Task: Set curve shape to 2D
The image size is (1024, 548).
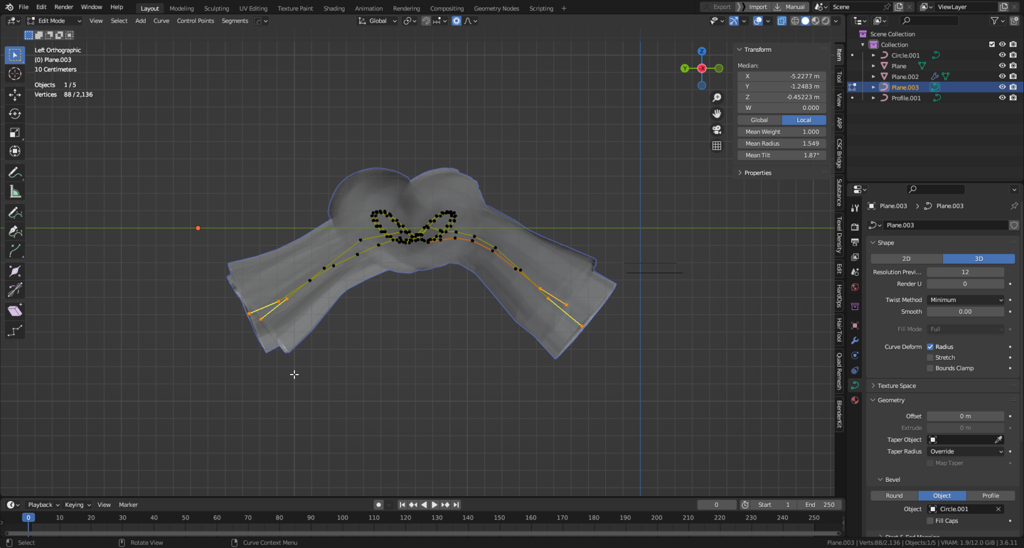Action: coord(906,258)
